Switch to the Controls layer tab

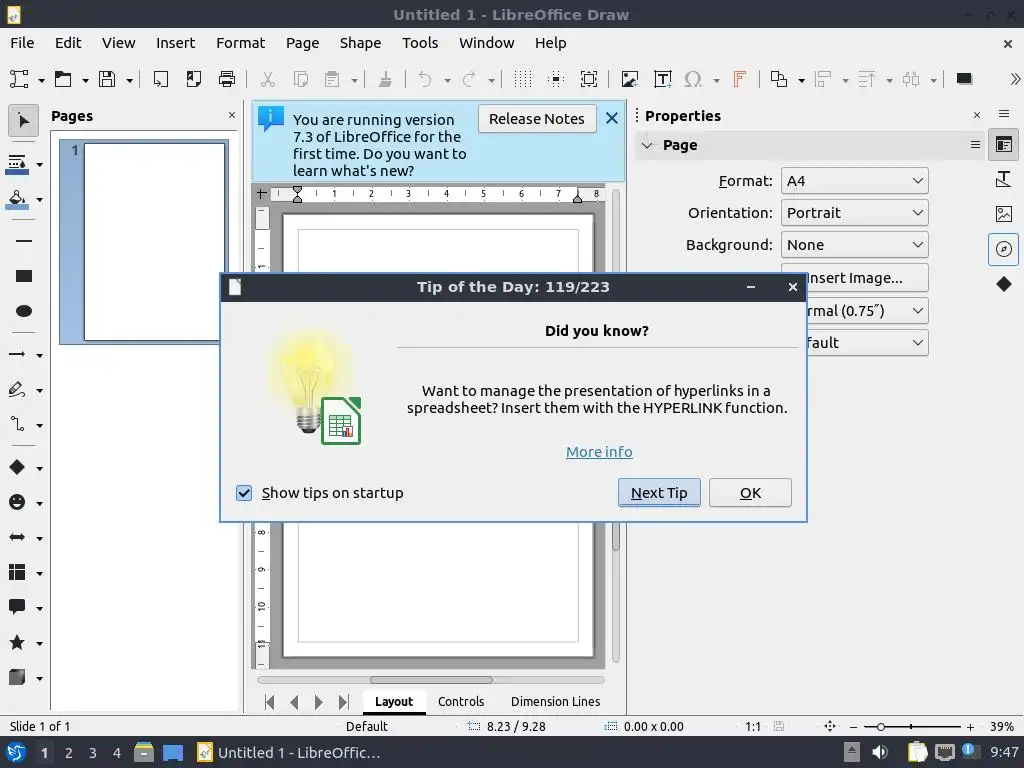(x=461, y=701)
